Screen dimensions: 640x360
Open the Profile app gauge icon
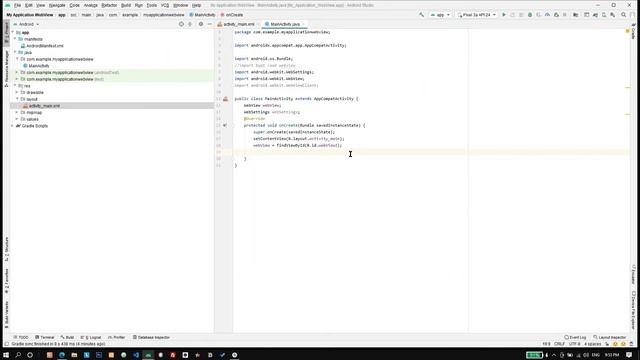point(547,15)
